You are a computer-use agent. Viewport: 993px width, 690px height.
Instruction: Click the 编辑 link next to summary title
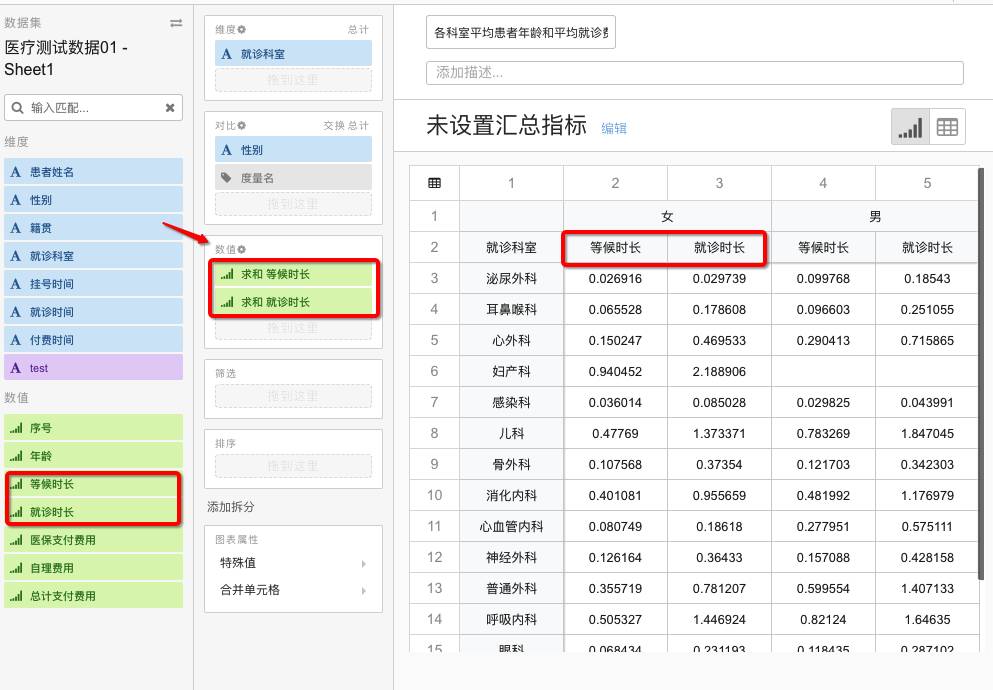[x=614, y=128]
